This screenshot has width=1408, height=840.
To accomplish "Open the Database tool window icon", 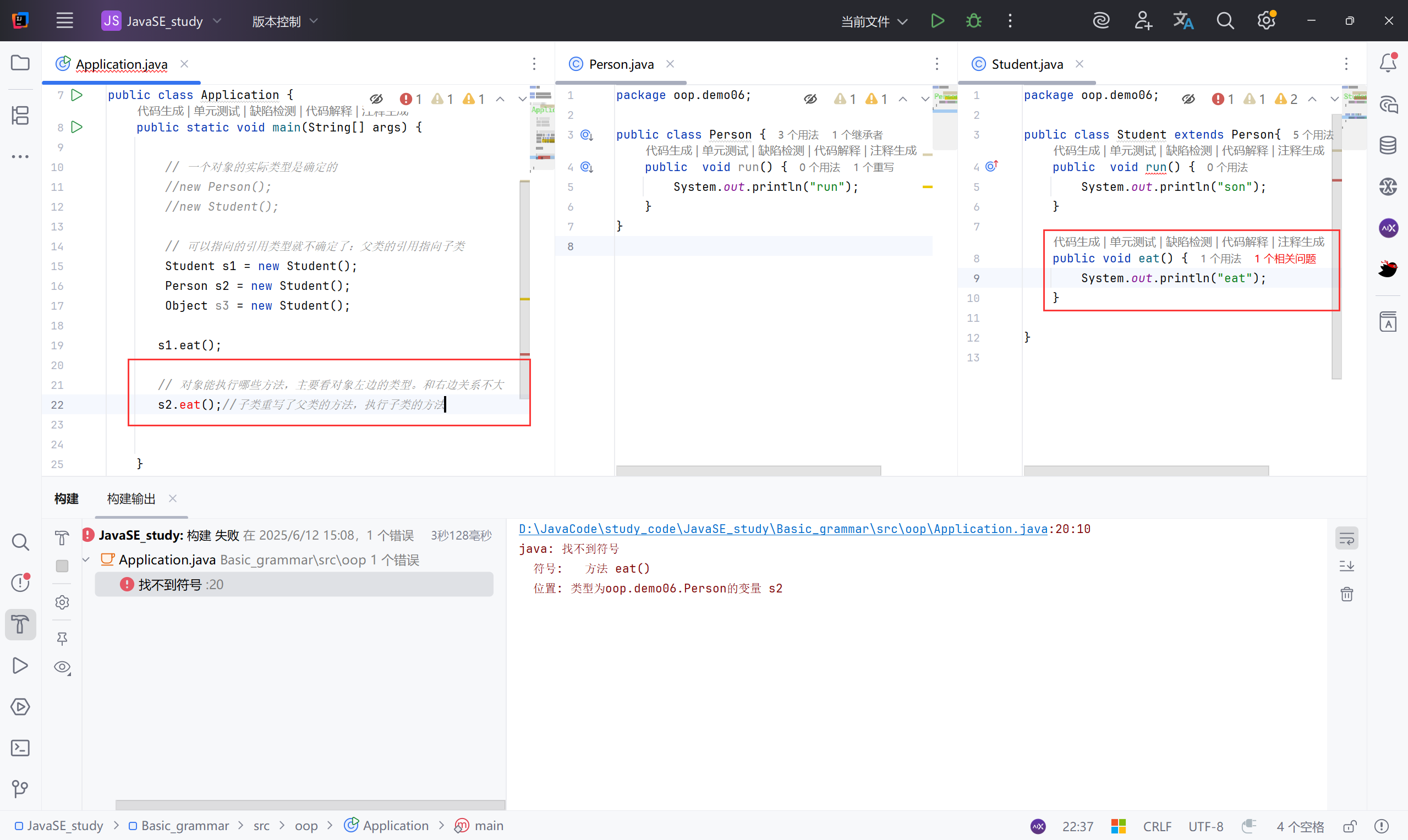I will pos(1388,145).
